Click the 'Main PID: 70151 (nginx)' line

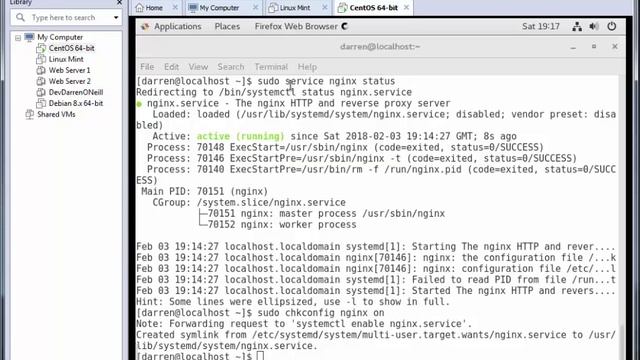click(204, 191)
